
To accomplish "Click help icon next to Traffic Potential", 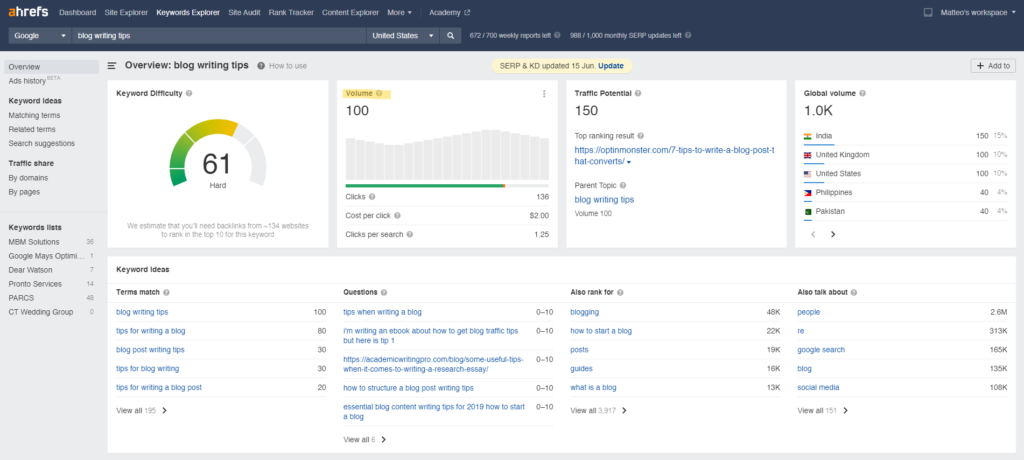I will click(x=637, y=93).
